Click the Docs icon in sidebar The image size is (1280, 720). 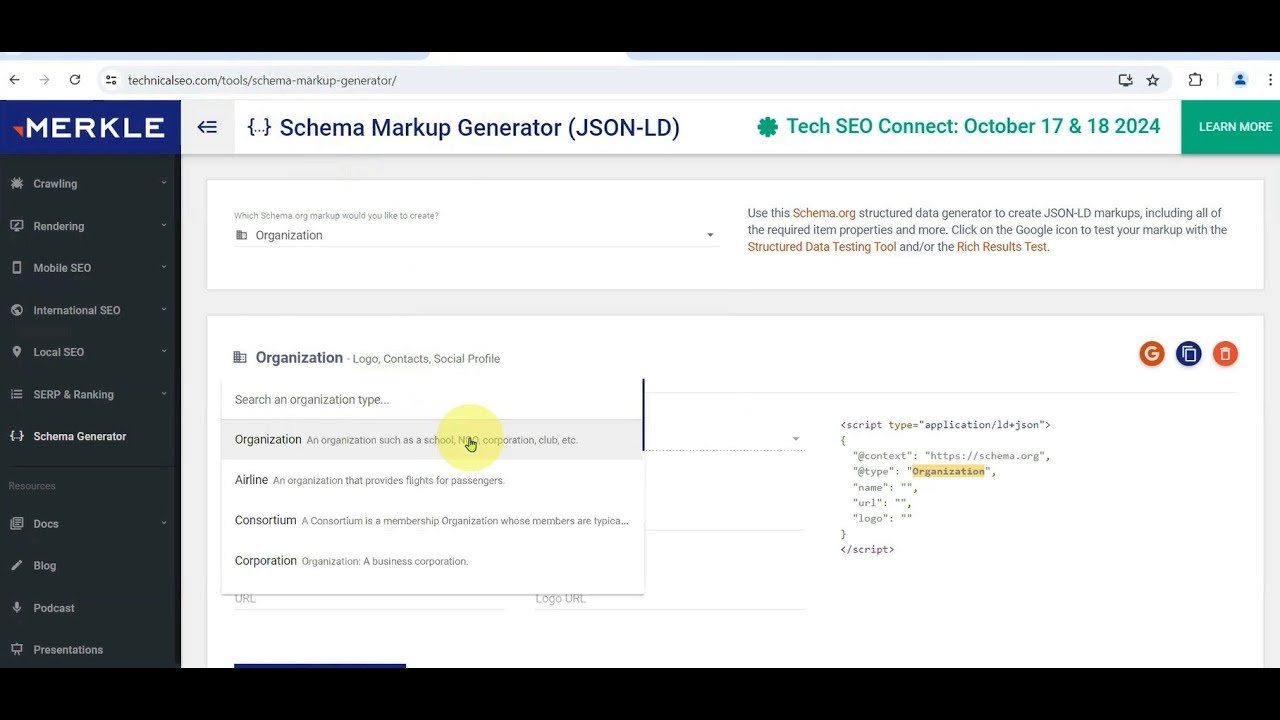(x=16, y=524)
